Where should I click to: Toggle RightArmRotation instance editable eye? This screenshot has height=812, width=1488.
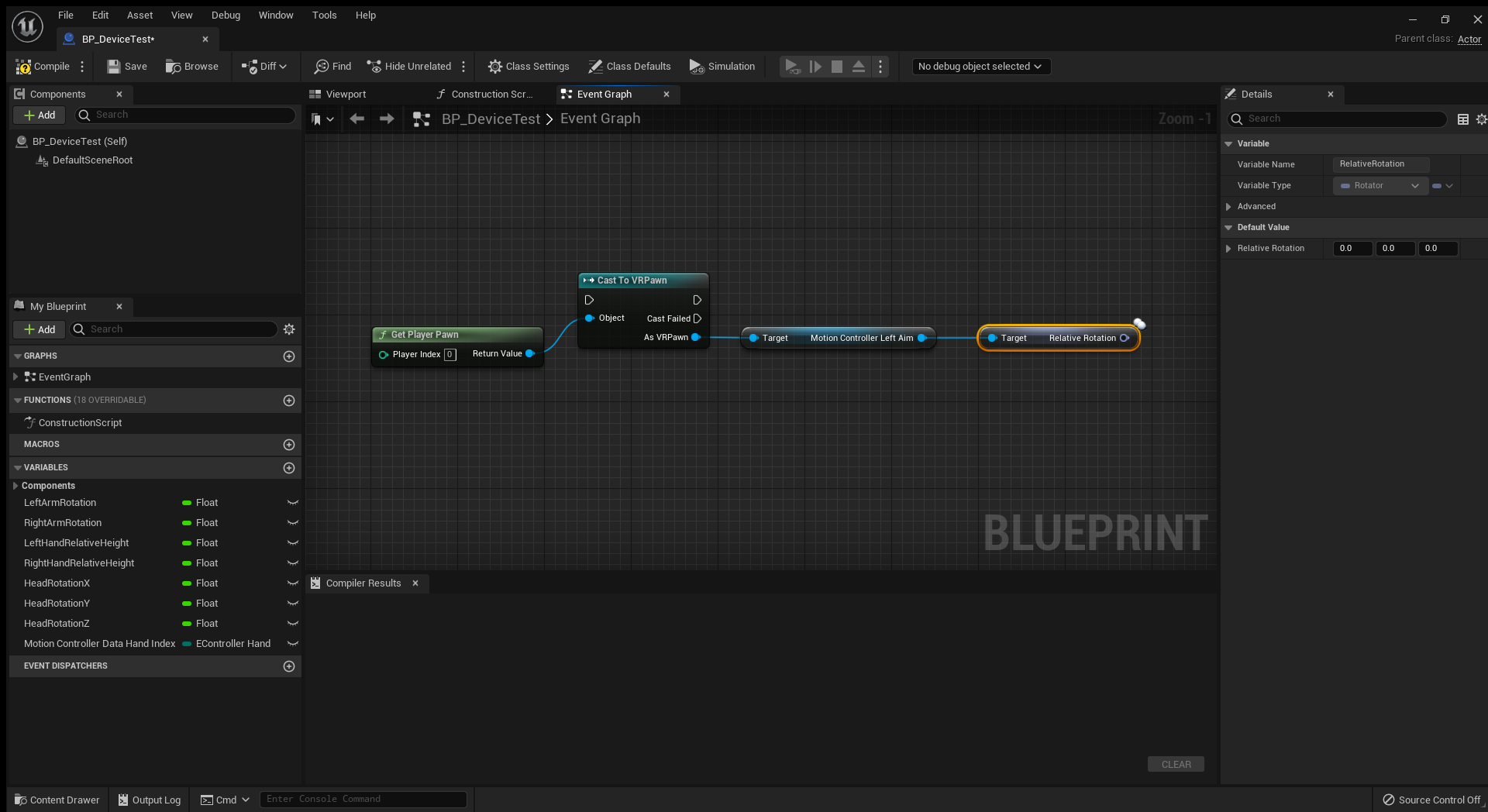pos(293,523)
